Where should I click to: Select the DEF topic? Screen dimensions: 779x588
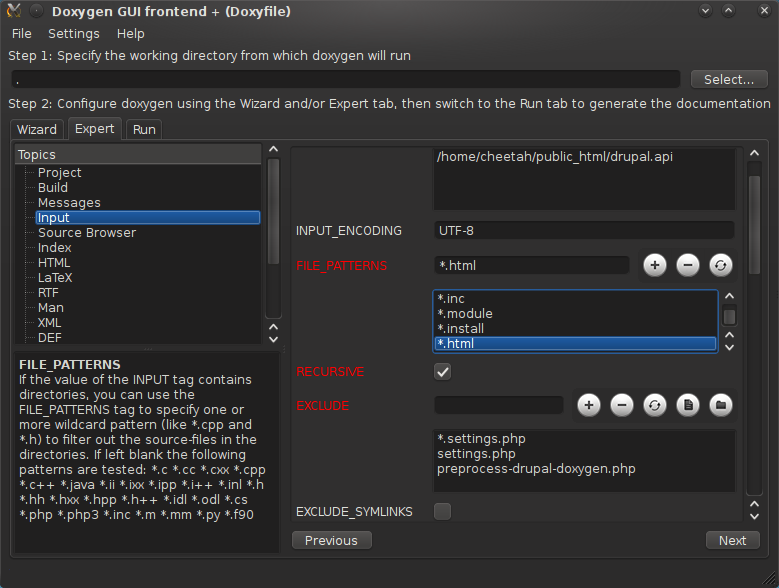pyautogui.click(x=50, y=337)
